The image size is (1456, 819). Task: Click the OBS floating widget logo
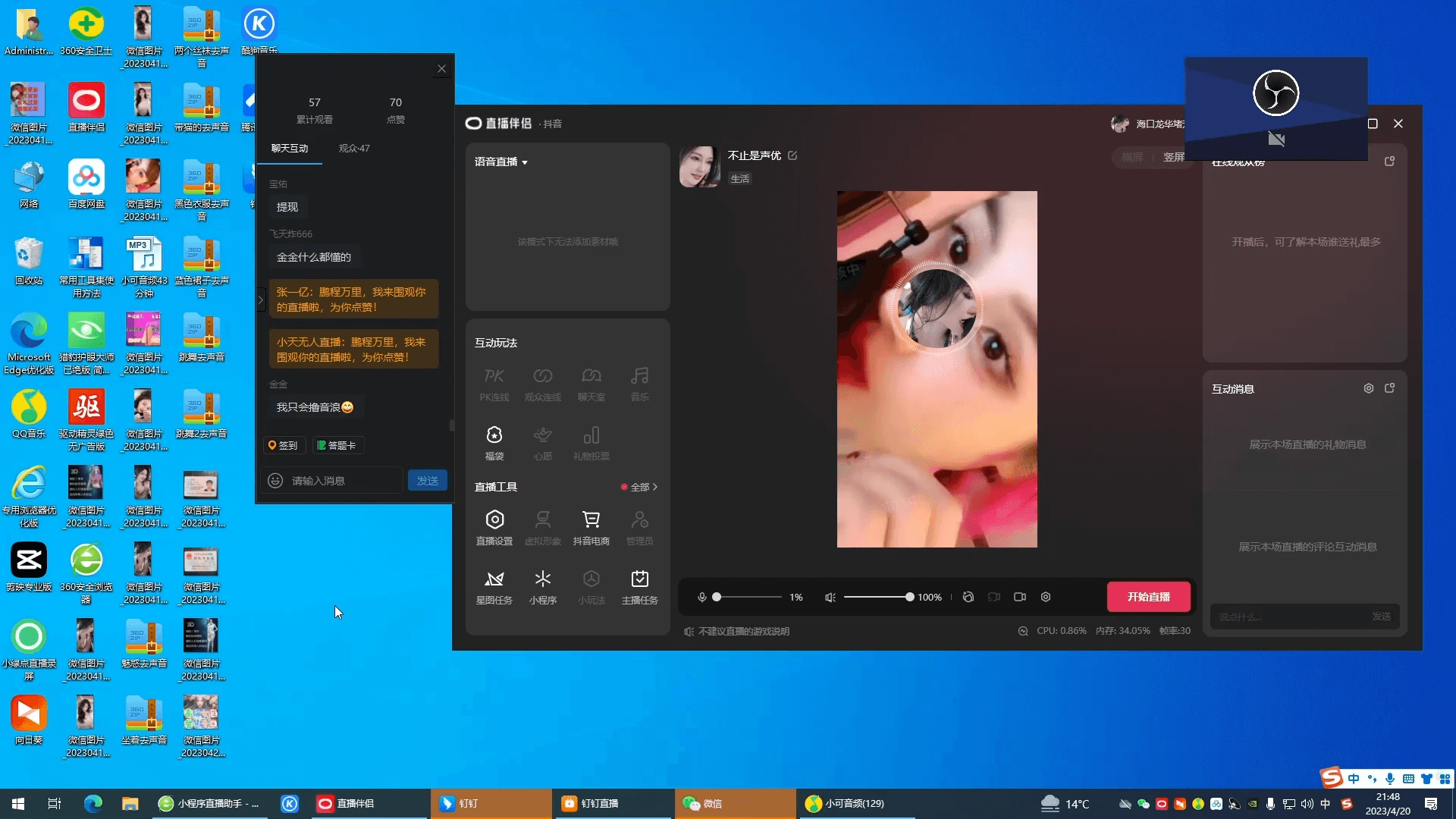1276,93
